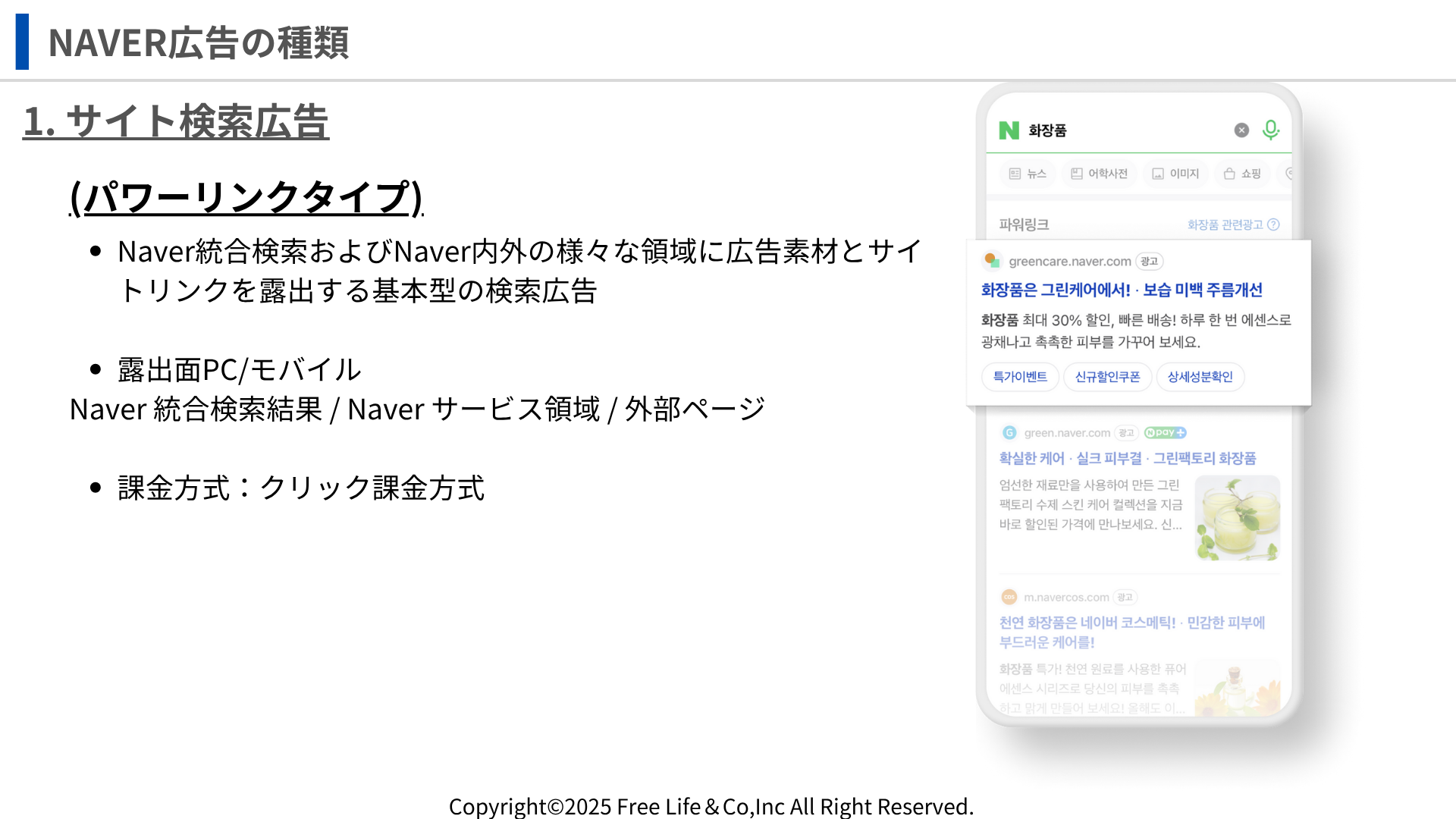Click the 신규할인쿠폰 sublink button
Image resolution: width=1456 pixels, height=819 pixels.
tap(1107, 377)
